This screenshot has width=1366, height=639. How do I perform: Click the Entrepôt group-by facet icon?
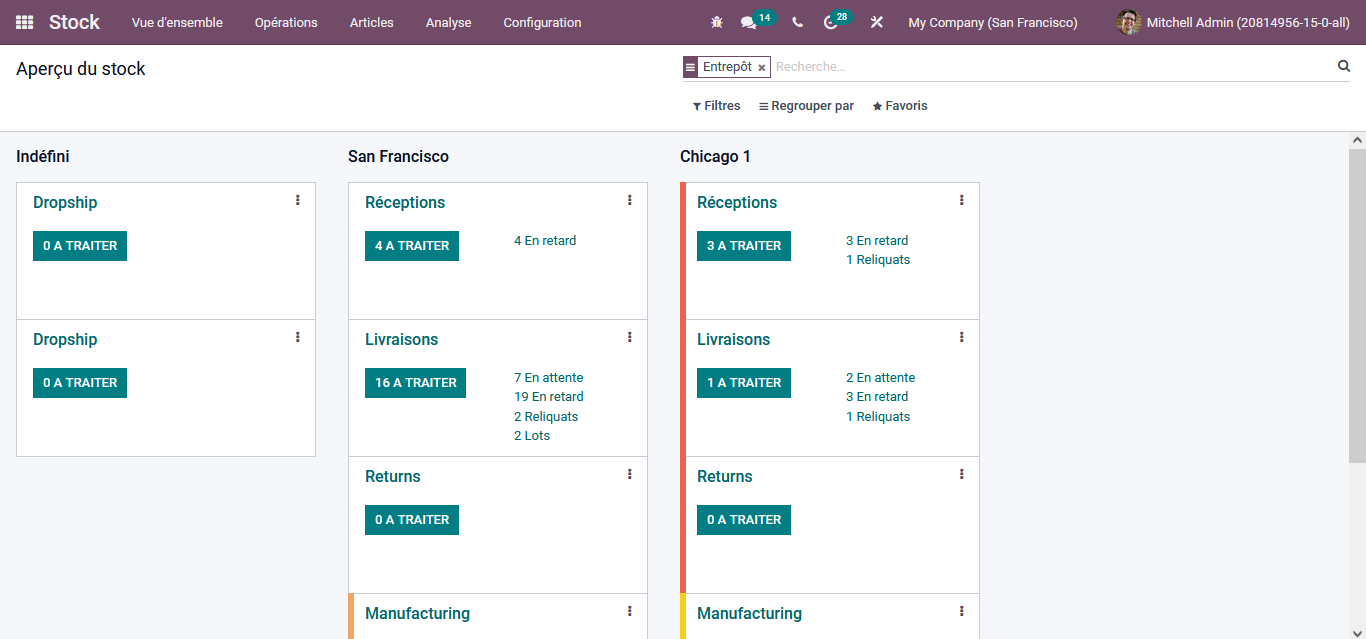click(690, 67)
